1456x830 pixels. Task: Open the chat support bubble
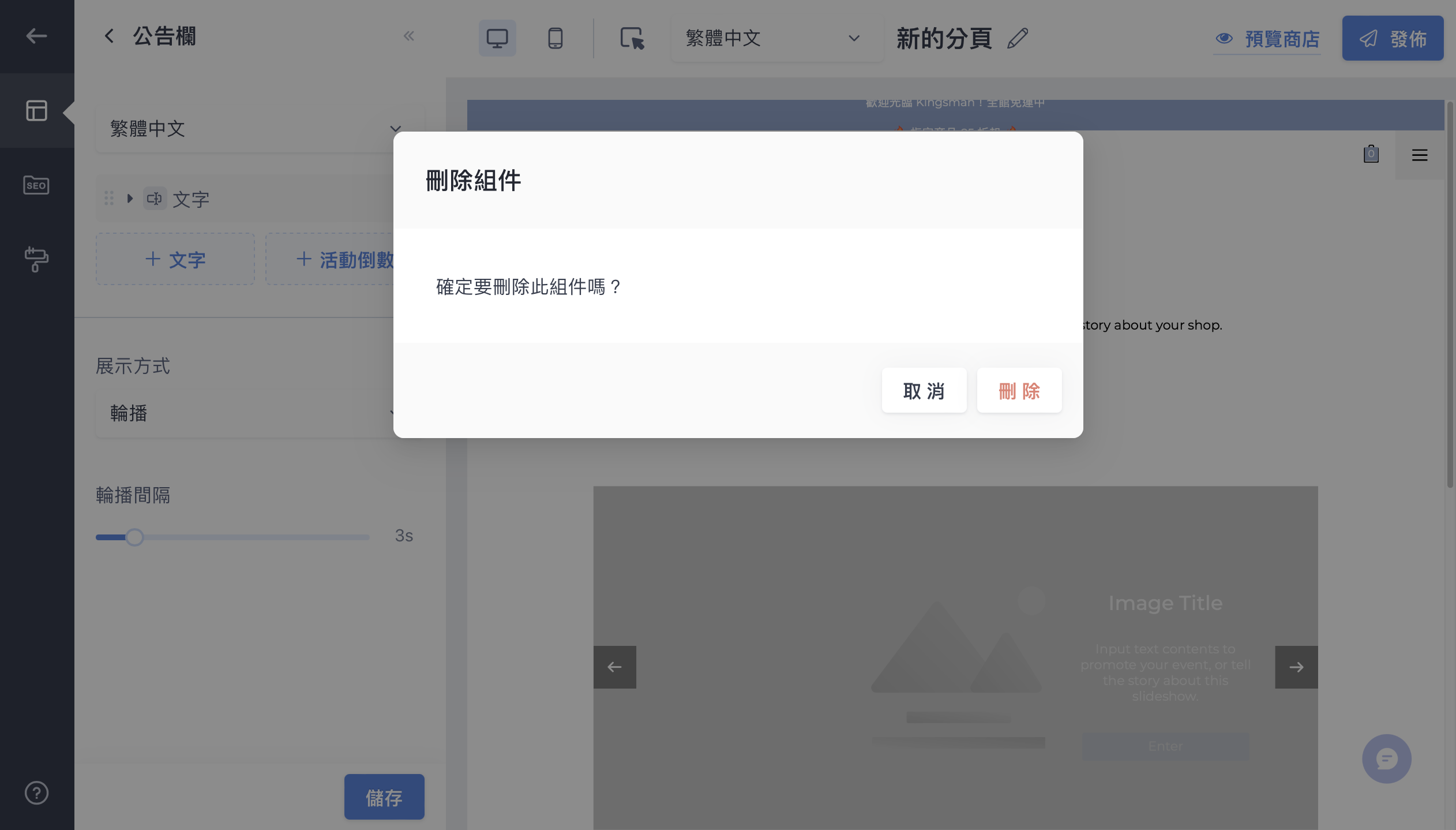1386,758
